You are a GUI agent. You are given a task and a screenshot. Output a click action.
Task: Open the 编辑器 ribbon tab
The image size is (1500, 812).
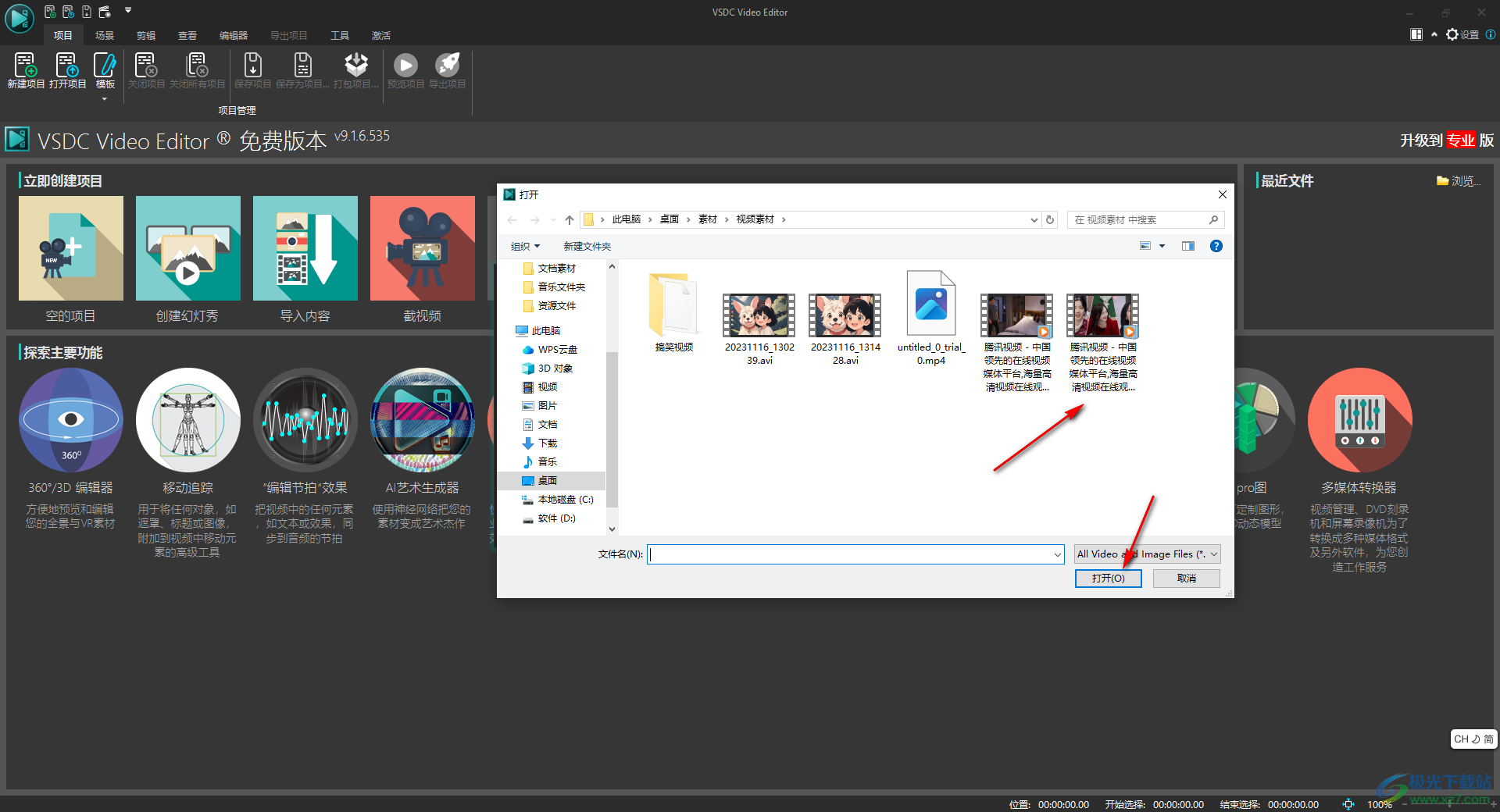234,35
